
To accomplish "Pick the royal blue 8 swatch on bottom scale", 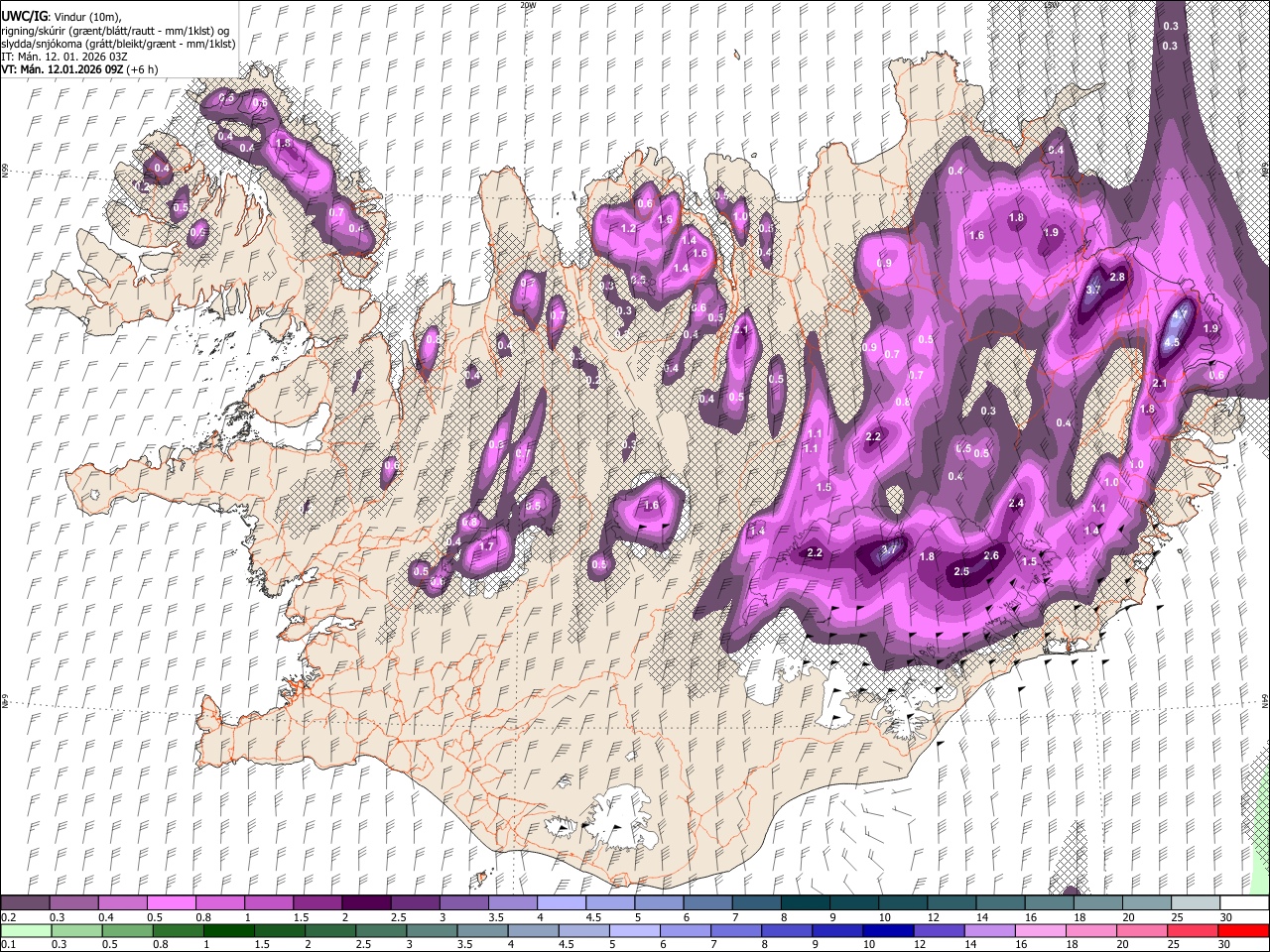I will [x=787, y=930].
